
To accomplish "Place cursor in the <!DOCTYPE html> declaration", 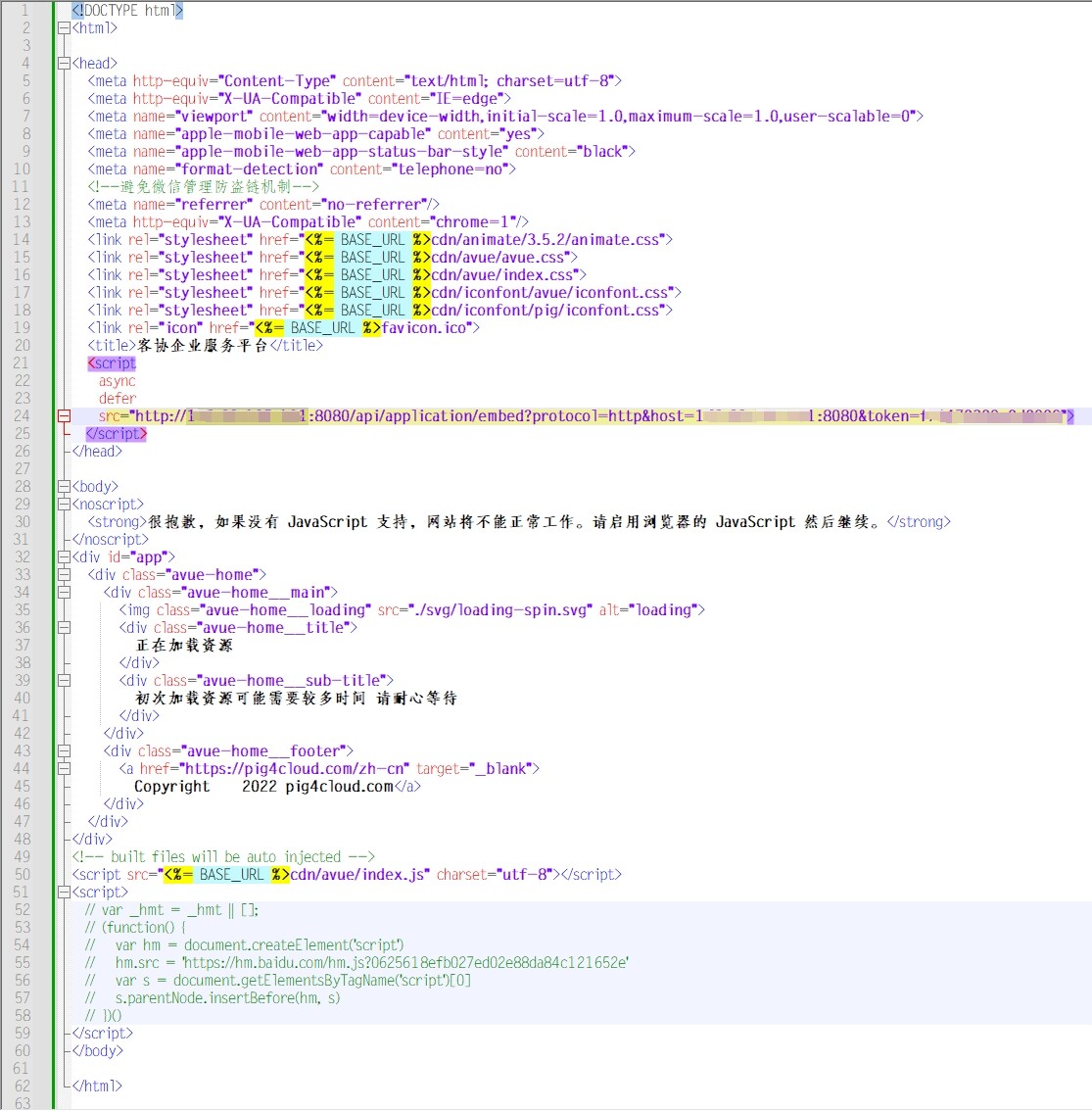I will 127,11.
